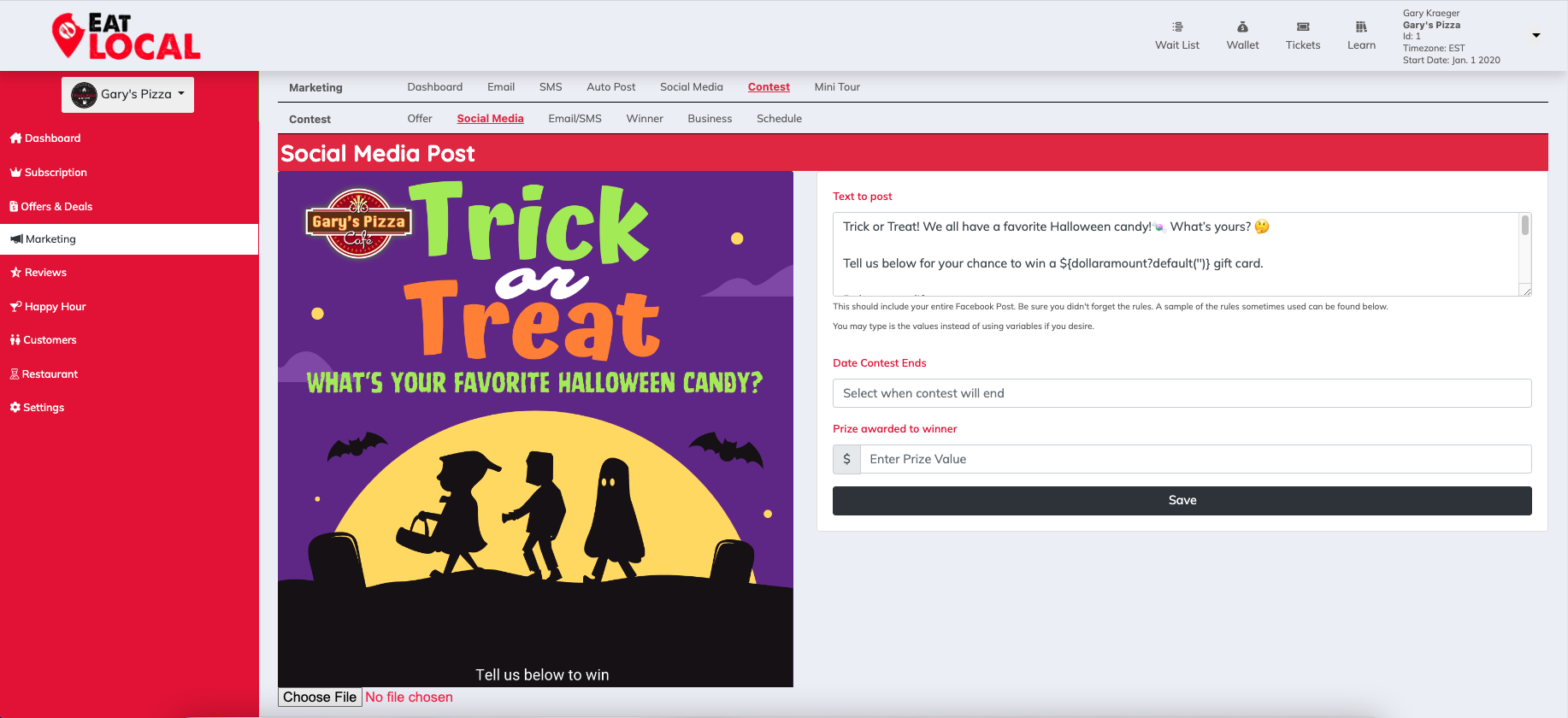
Task: Select the Winner contest tab
Action: (x=645, y=119)
